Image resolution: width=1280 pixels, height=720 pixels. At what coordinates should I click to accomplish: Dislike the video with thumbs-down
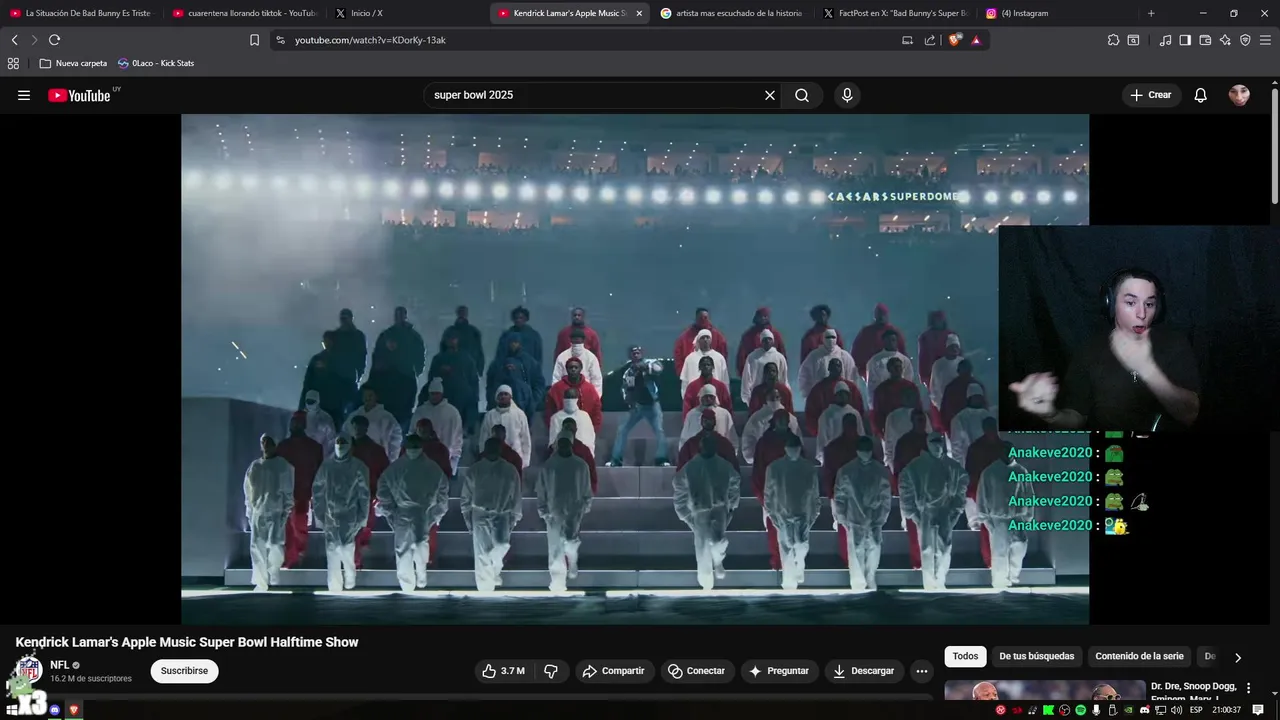(551, 671)
